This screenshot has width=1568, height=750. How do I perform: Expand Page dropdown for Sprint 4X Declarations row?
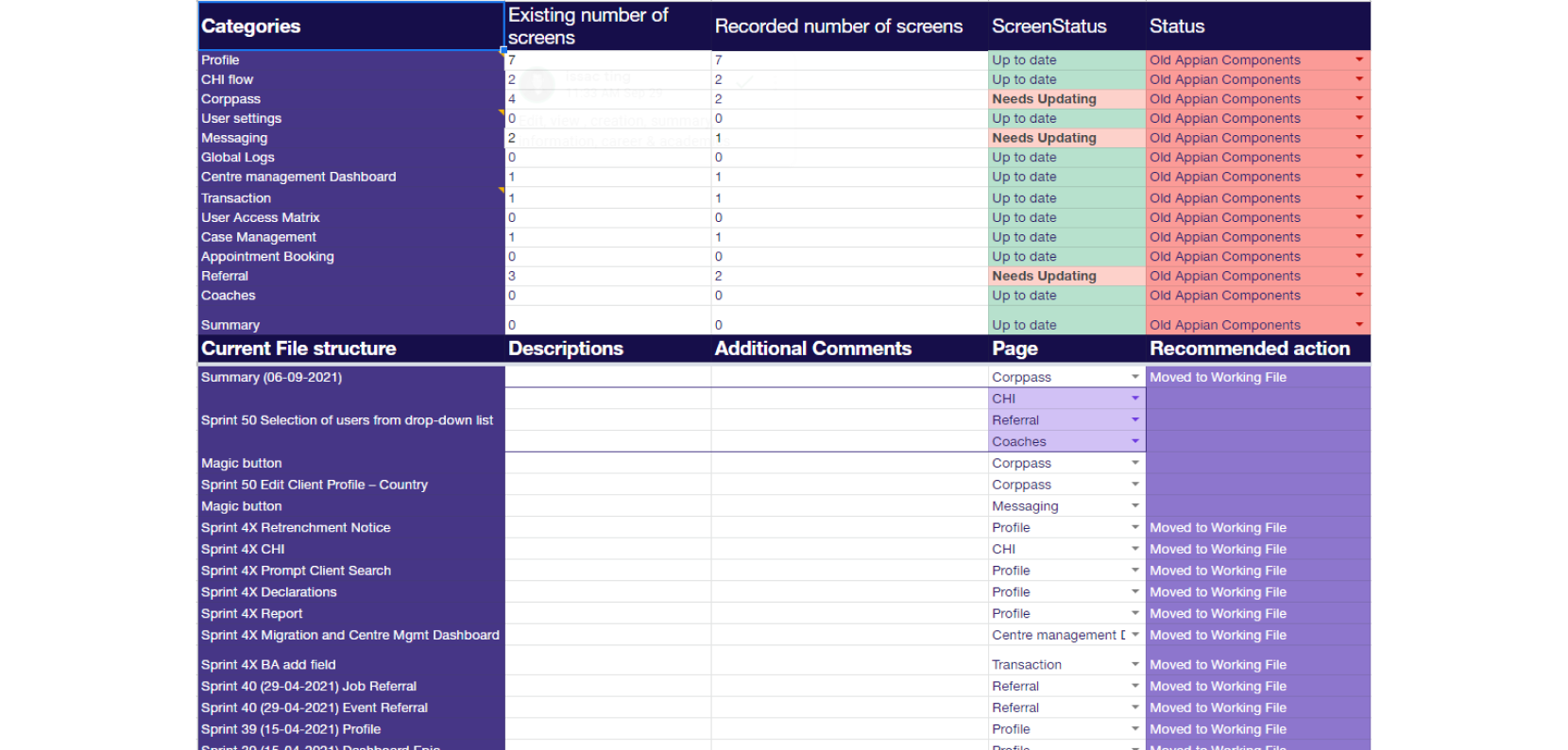1135,591
